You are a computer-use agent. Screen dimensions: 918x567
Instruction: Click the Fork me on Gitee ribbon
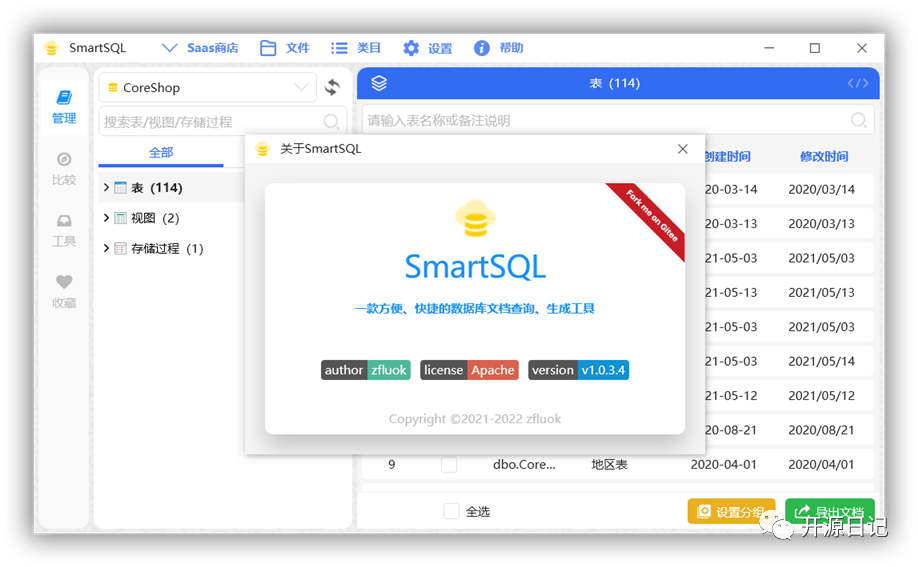[651, 217]
